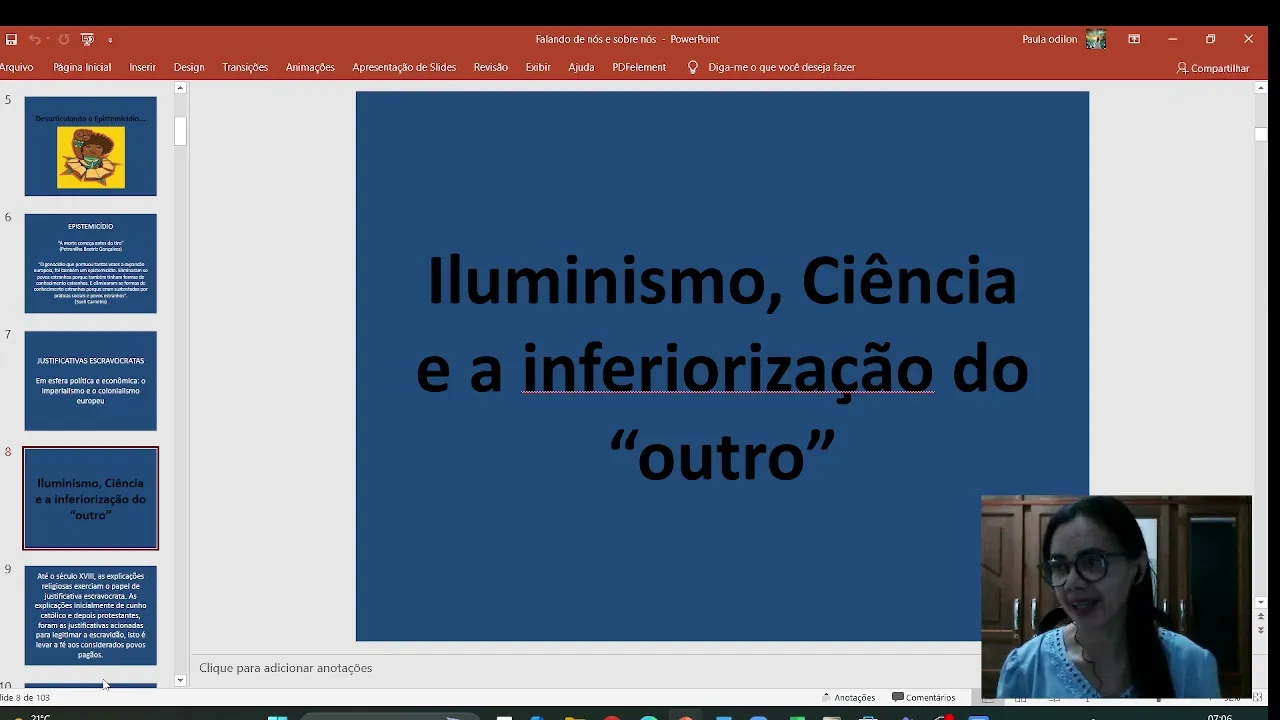This screenshot has width=1280, height=720.
Task: Click 'Diga-me o que você deseja fazer' field
Action: pos(781,67)
